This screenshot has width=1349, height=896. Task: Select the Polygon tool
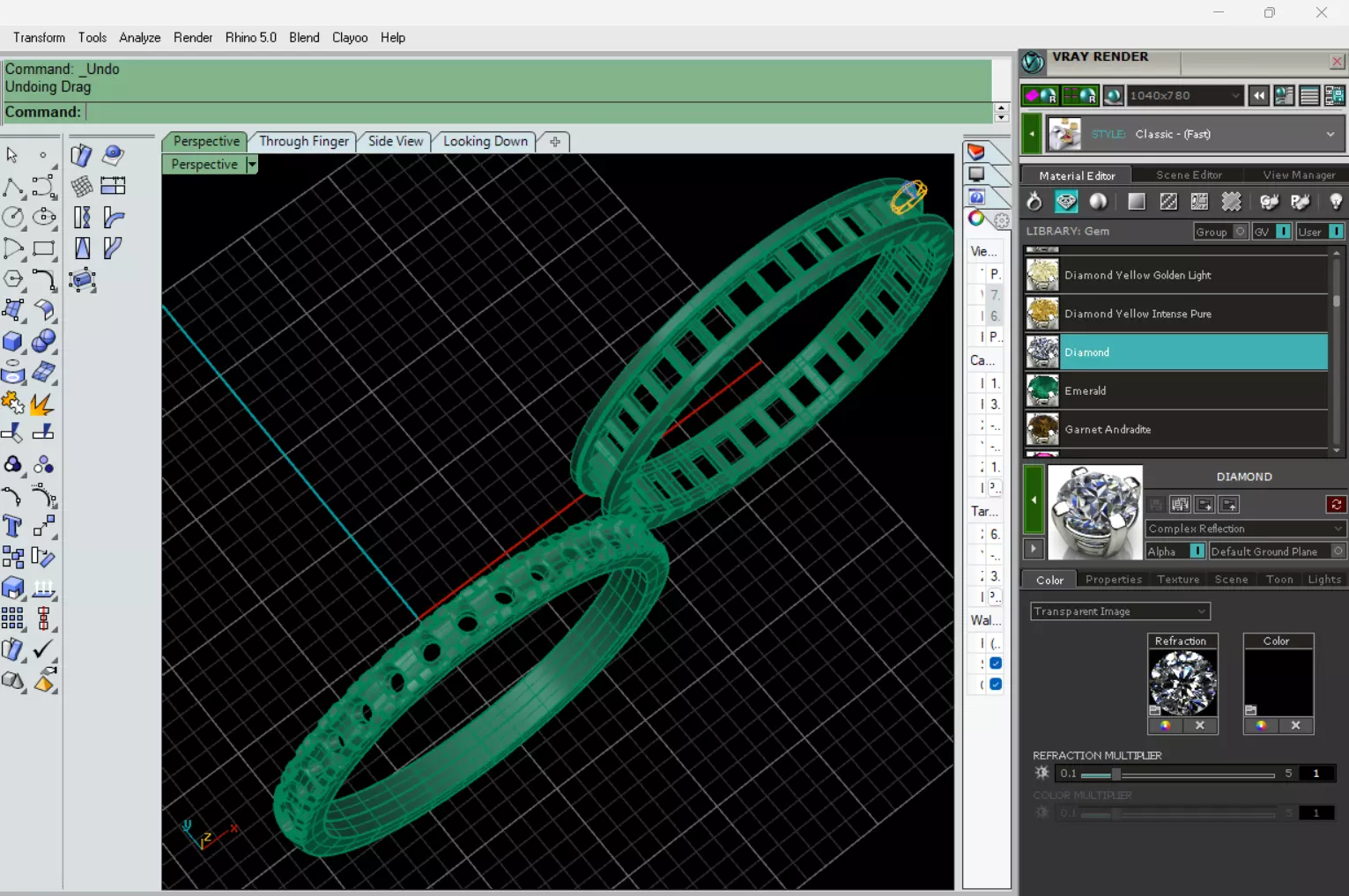point(13,279)
